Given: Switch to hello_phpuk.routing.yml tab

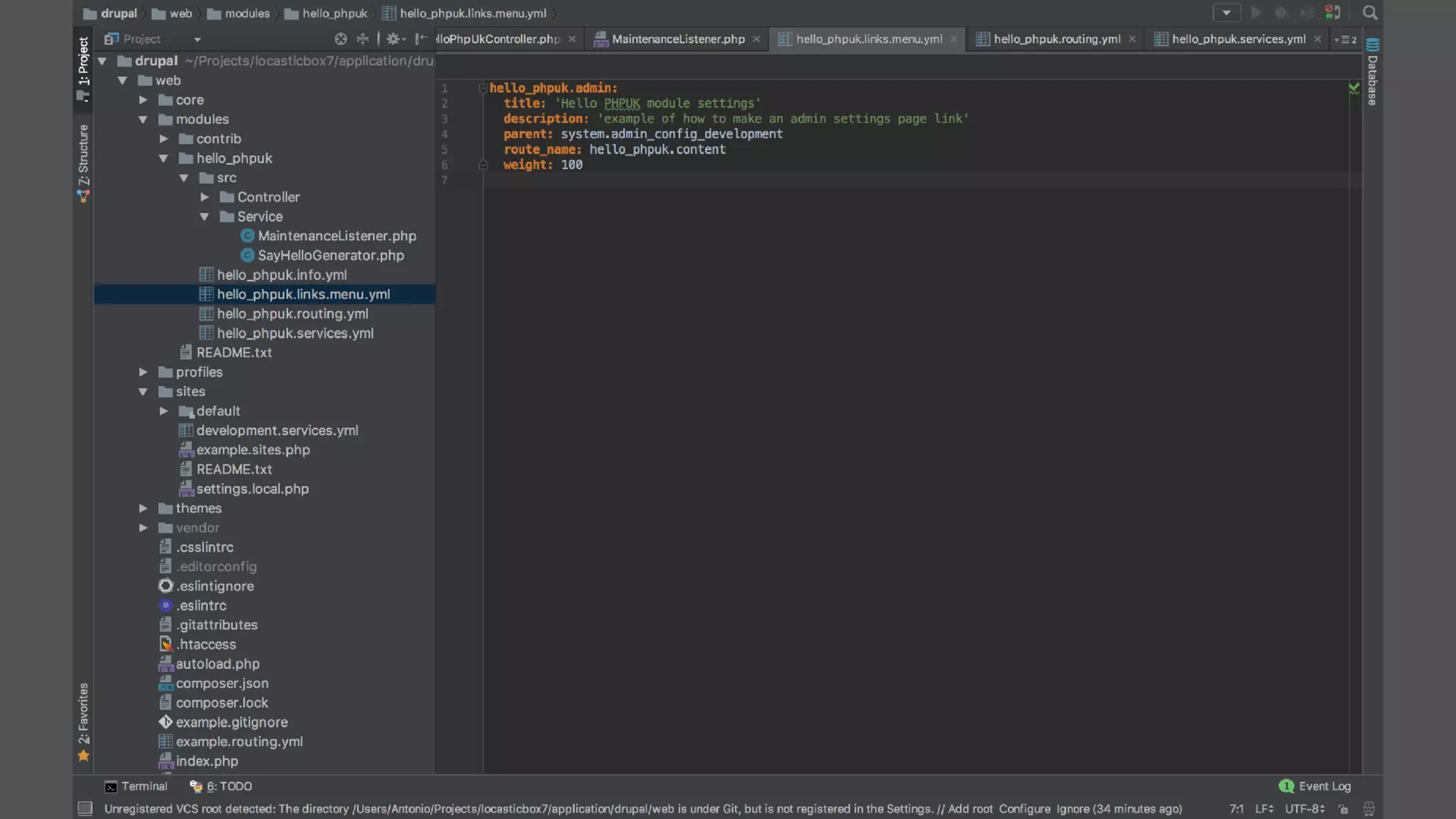Looking at the screenshot, I should tap(1056, 39).
